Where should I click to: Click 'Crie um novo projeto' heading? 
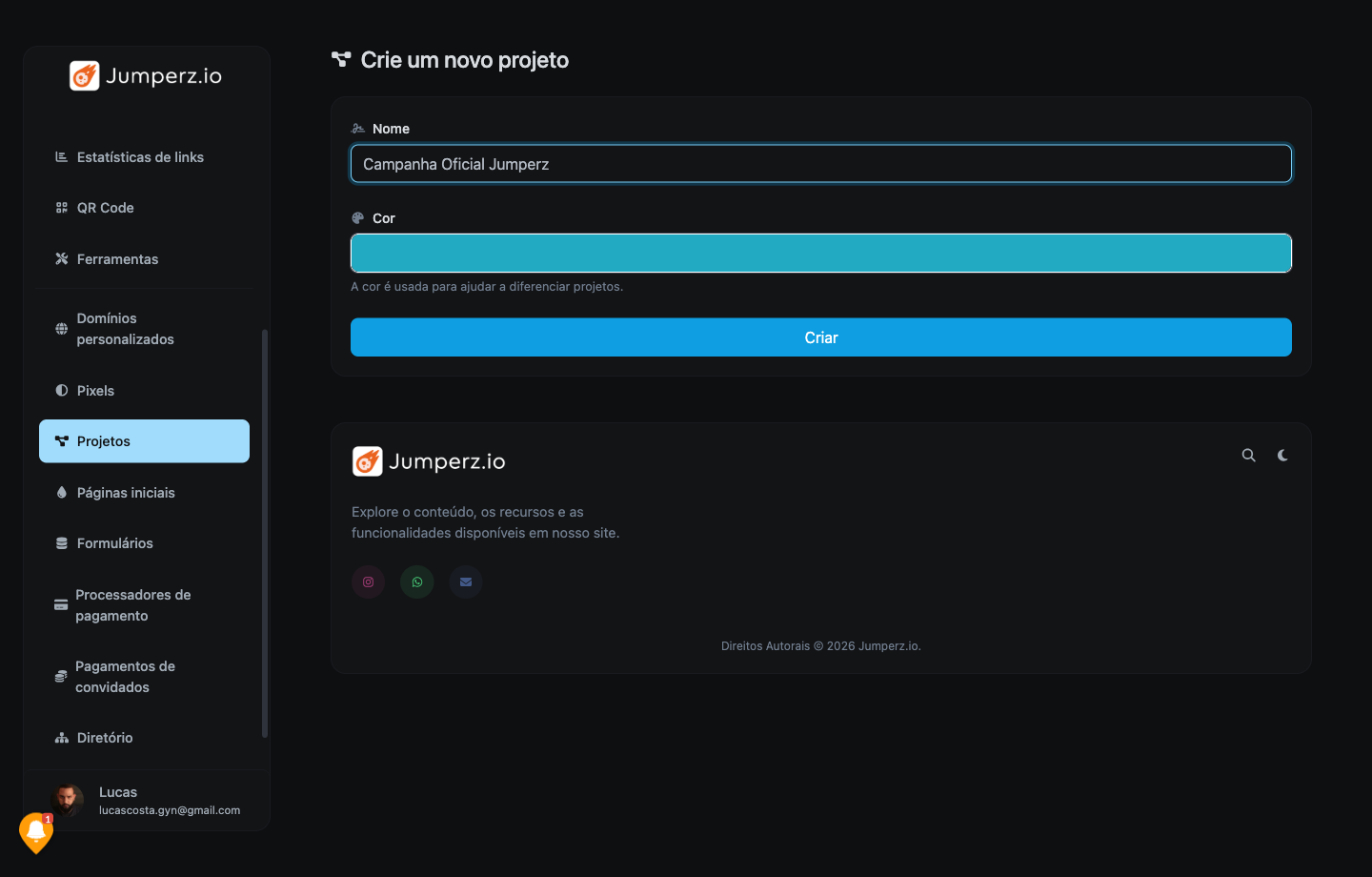pyautogui.click(x=464, y=60)
